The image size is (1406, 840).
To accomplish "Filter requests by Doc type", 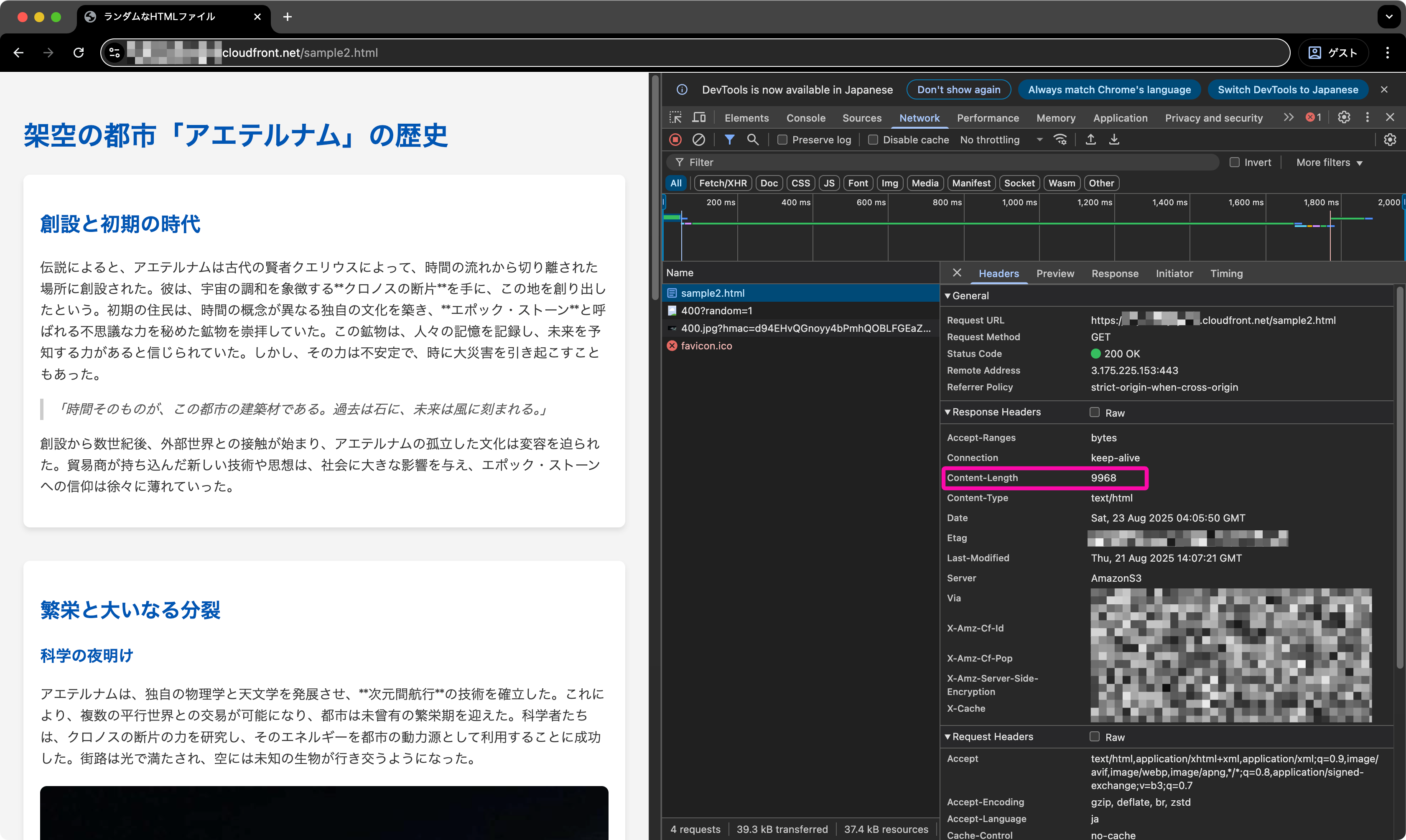I will (769, 183).
